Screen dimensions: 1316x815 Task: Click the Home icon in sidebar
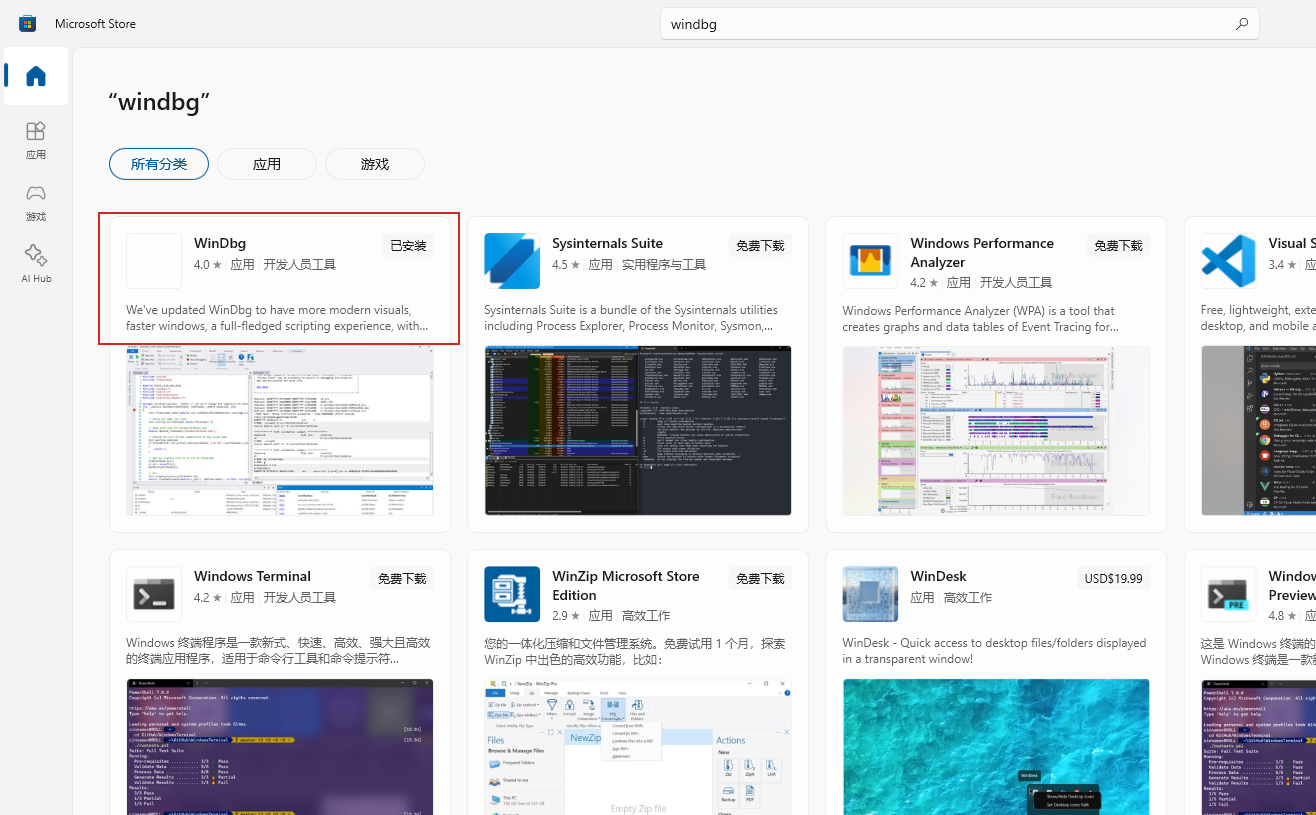36,77
